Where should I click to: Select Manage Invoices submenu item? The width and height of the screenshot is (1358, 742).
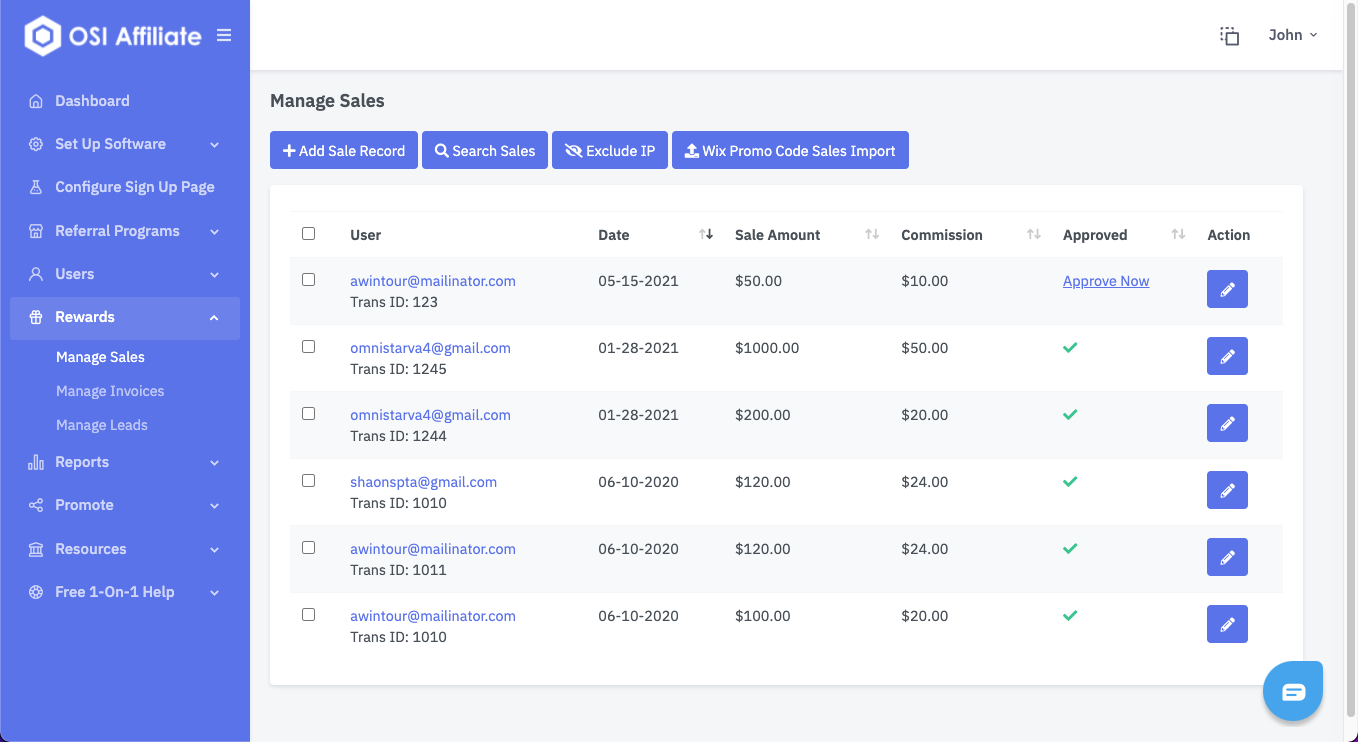(x=110, y=391)
